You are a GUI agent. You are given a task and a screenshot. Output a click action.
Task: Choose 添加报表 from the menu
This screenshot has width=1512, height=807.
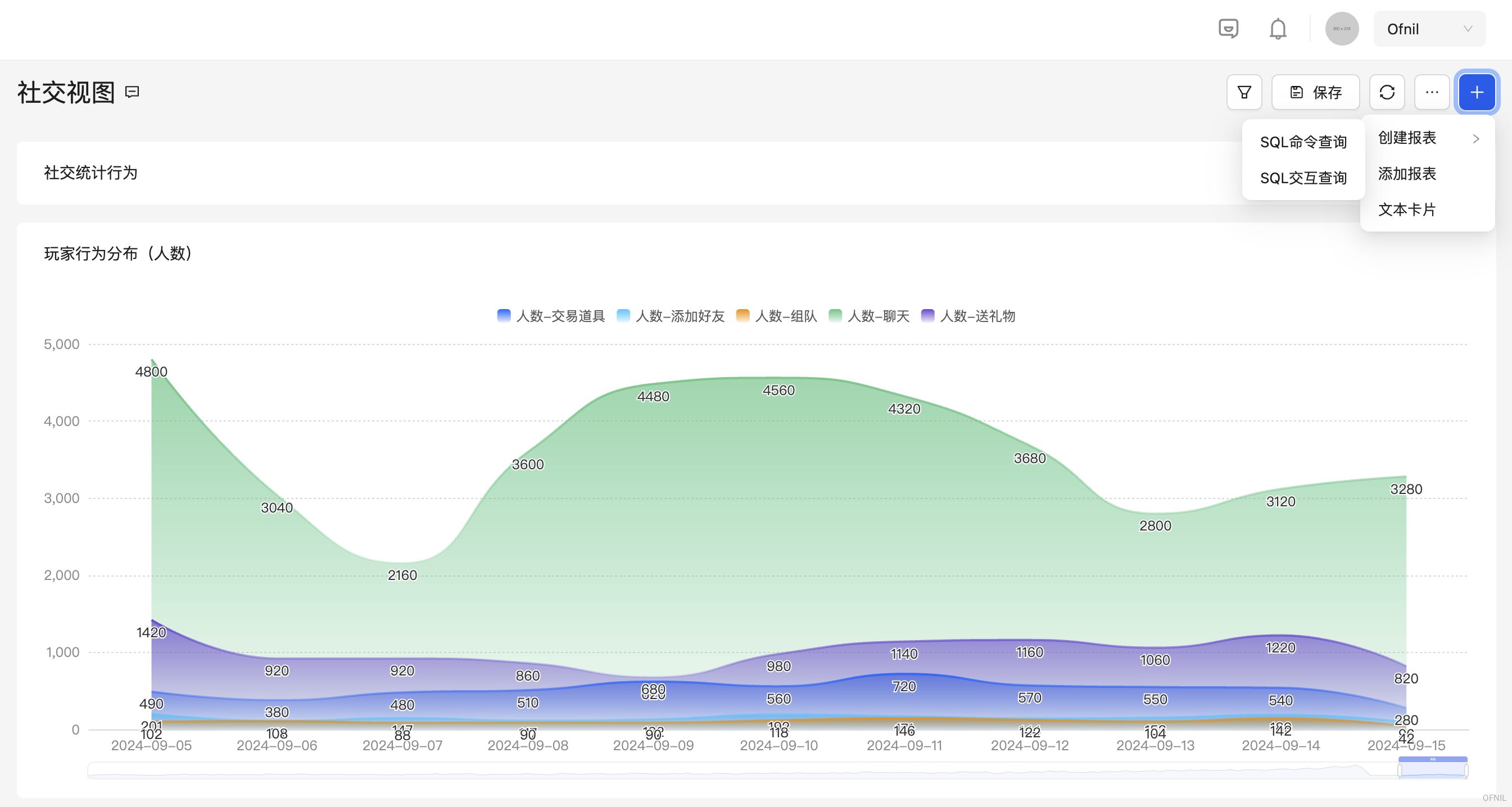[x=1407, y=174]
